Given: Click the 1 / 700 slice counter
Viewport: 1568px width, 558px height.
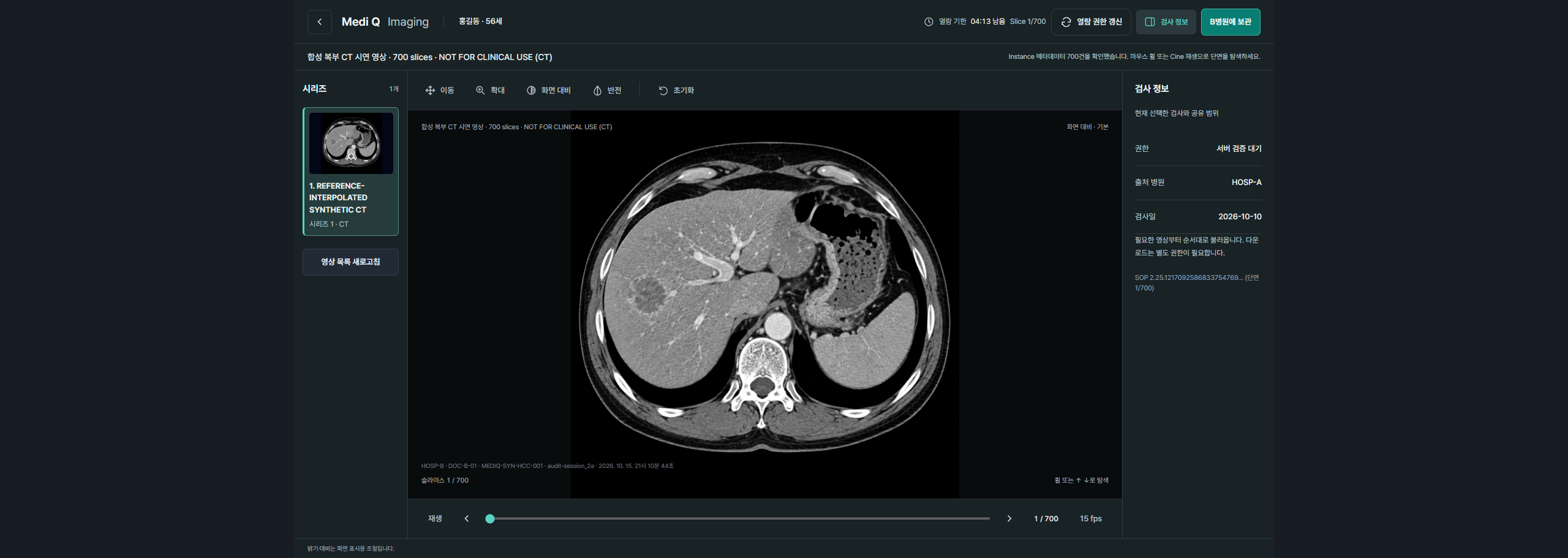Looking at the screenshot, I should tap(1046, 519).
